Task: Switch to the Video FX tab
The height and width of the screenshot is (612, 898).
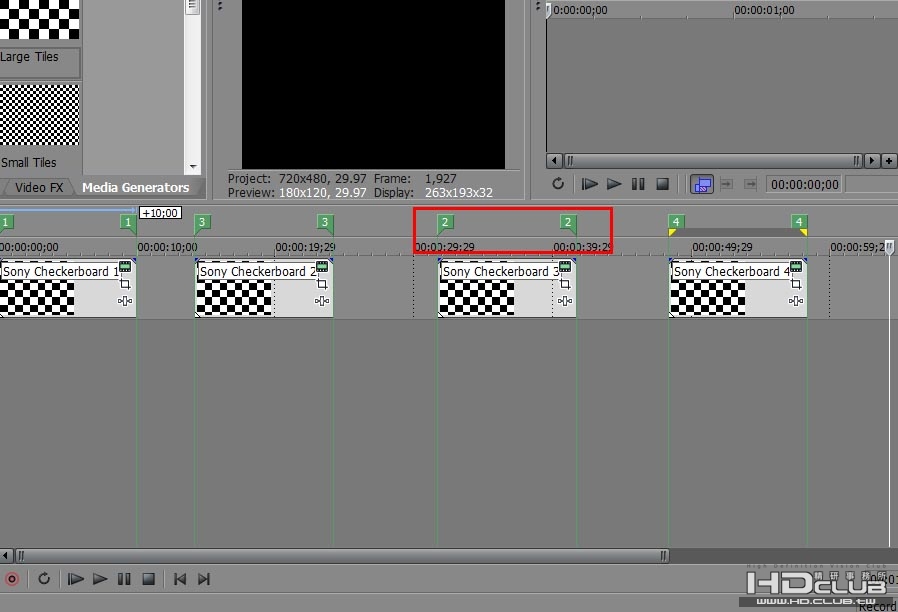Action: pyautogui.click(x=39, y=187)
